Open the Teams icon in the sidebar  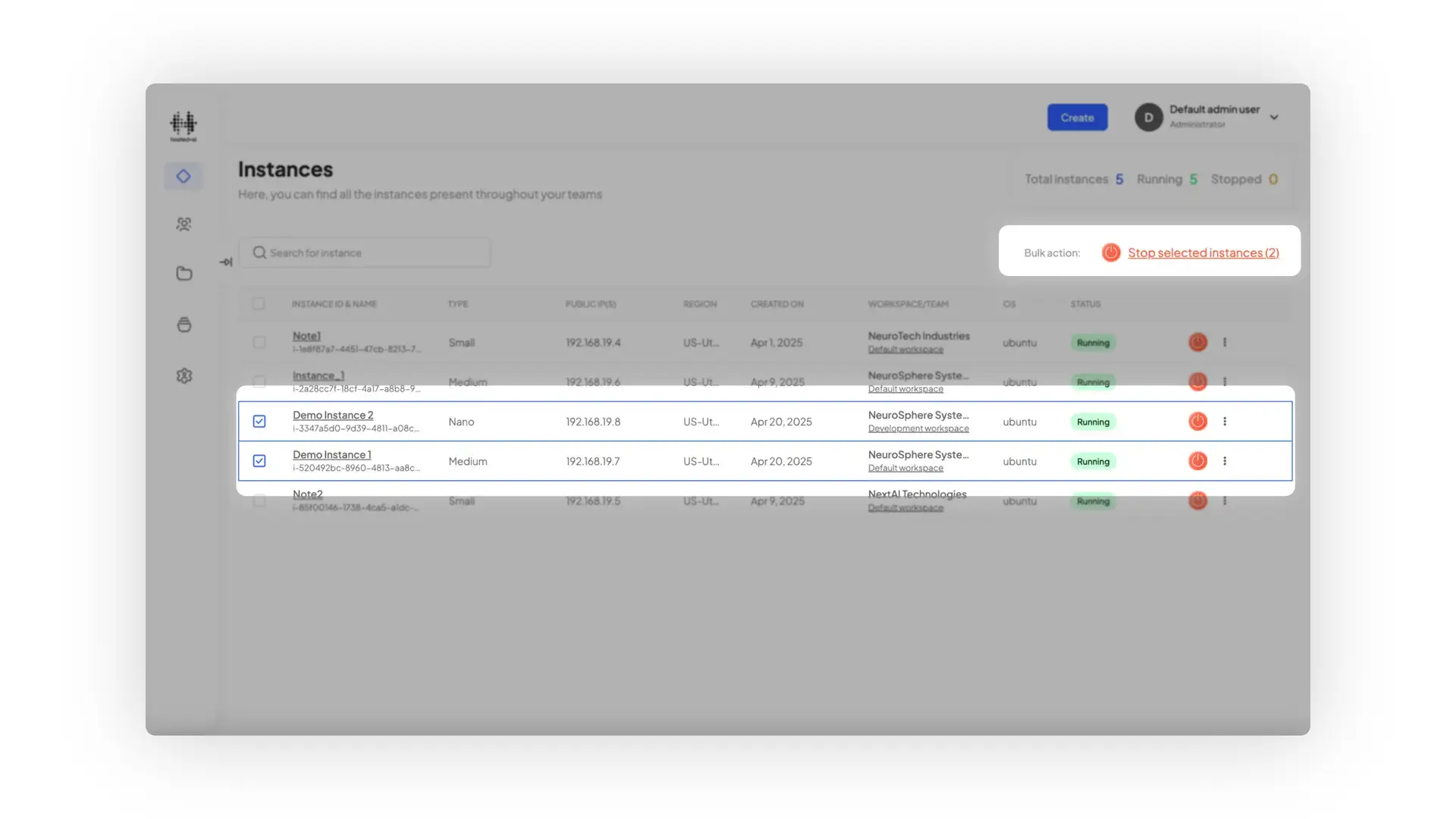pos(184,224)
